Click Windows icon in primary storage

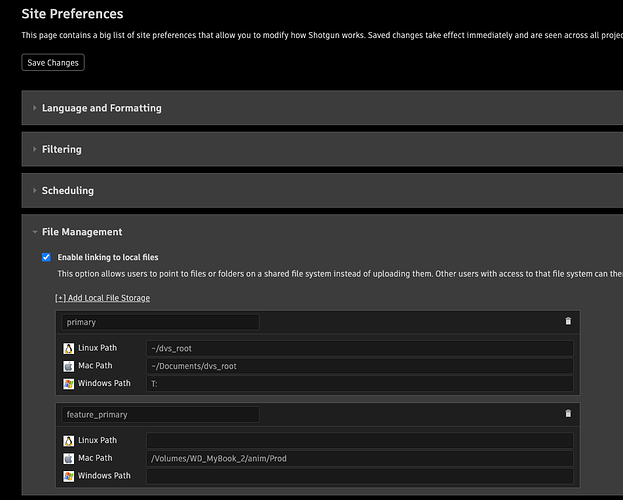pos(69,384)
